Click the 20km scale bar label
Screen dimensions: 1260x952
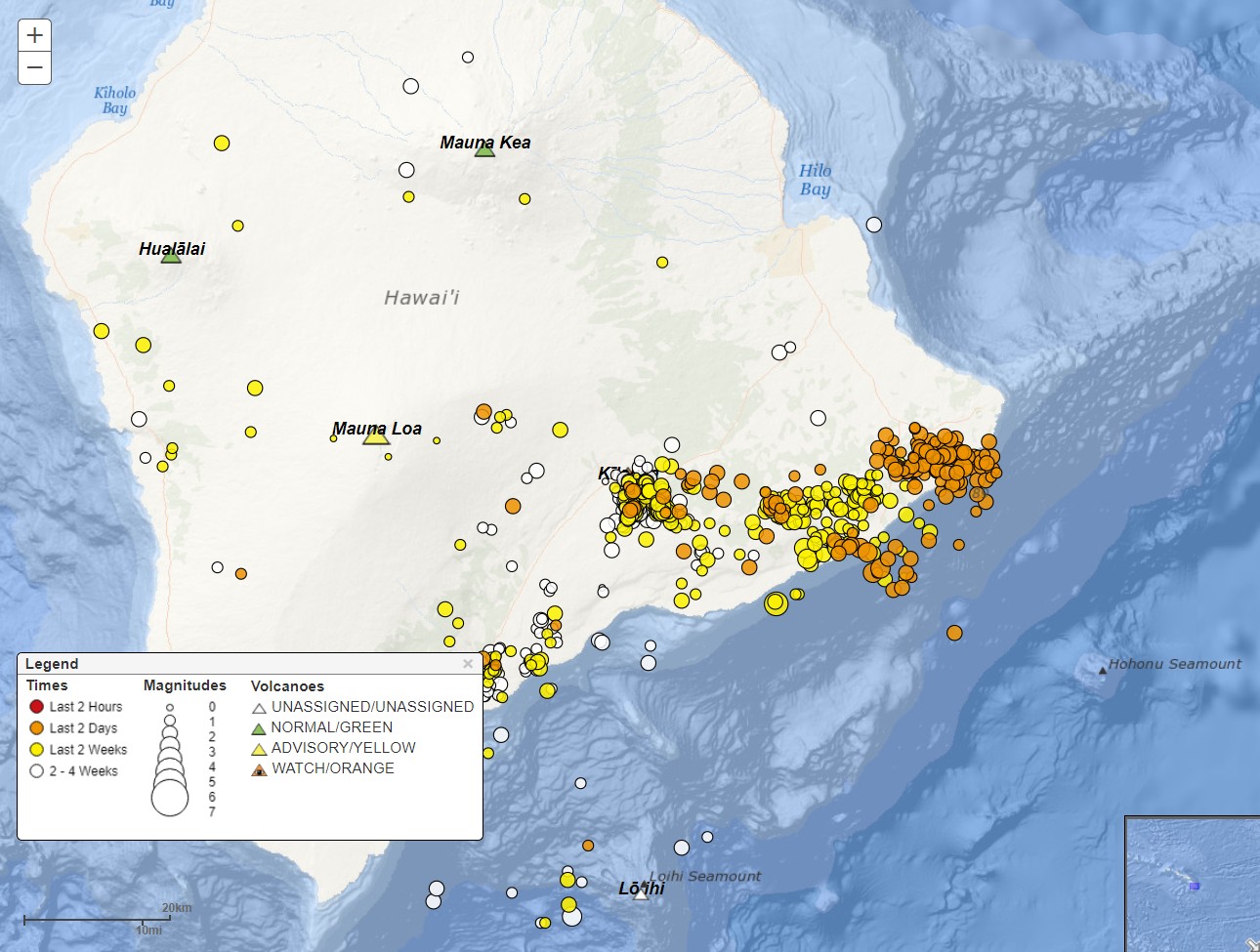pos(177,908)
